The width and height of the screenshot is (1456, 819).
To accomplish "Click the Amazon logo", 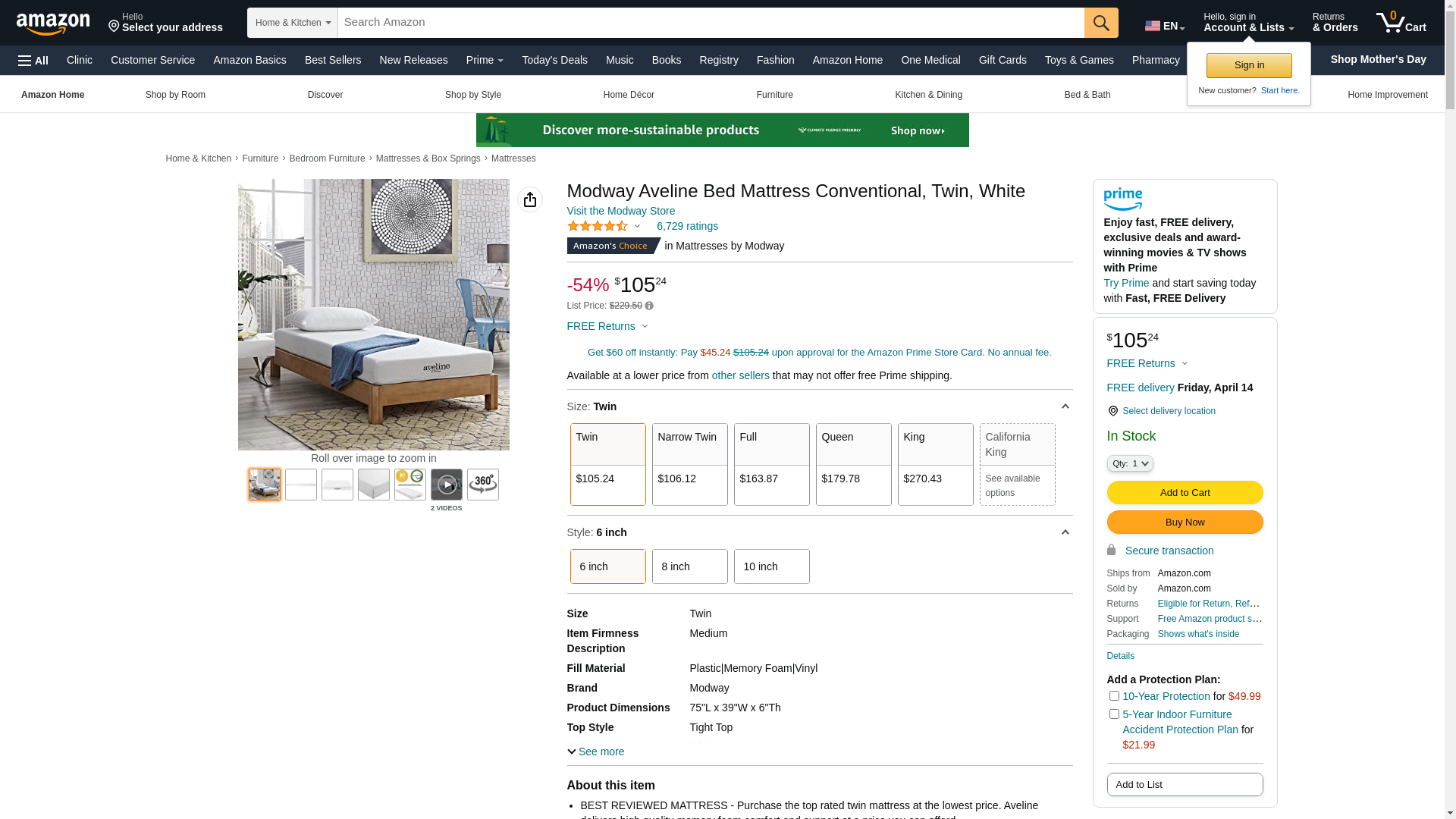I will tap(53, 24).
